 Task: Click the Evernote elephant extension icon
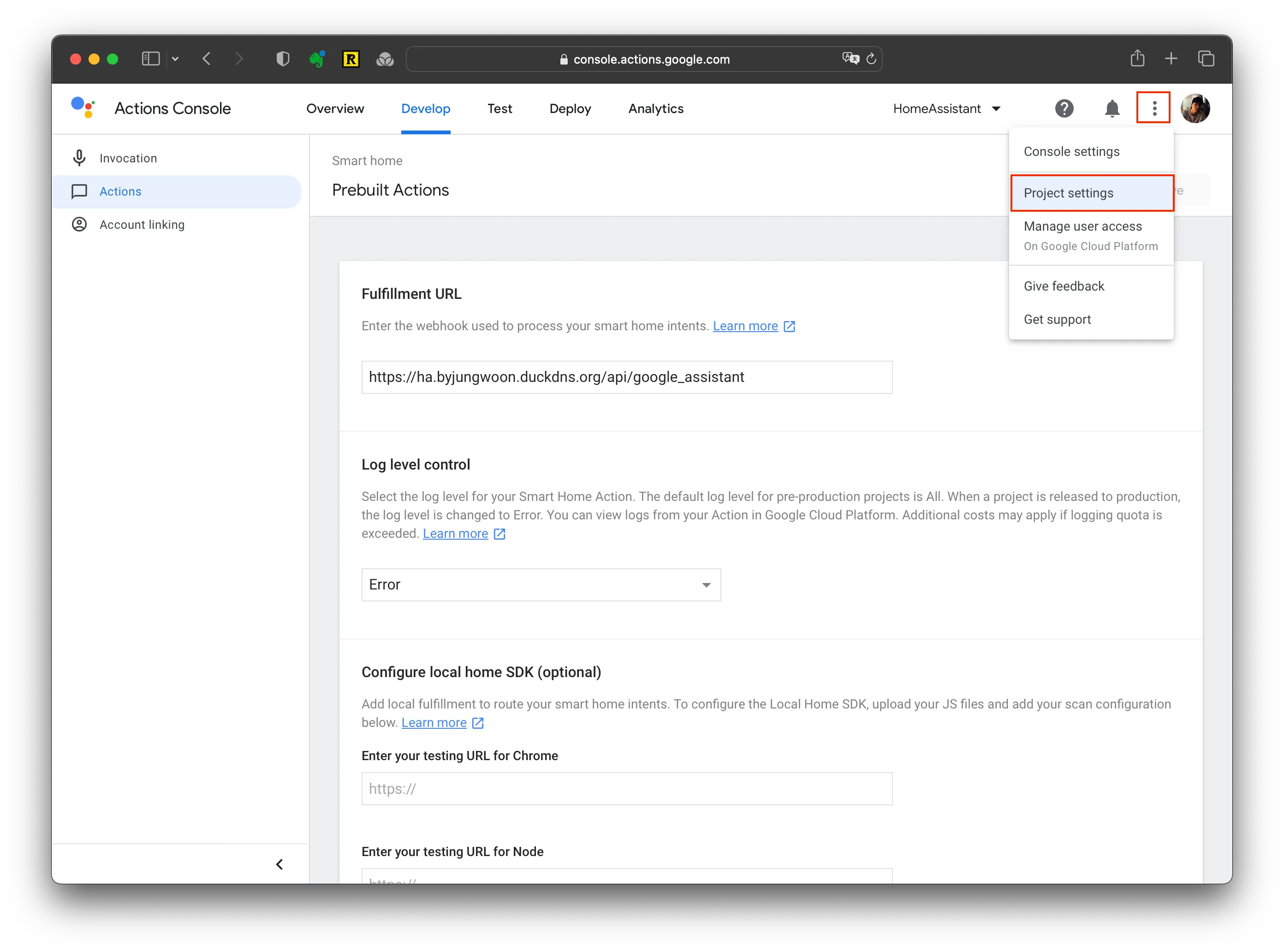316,59
